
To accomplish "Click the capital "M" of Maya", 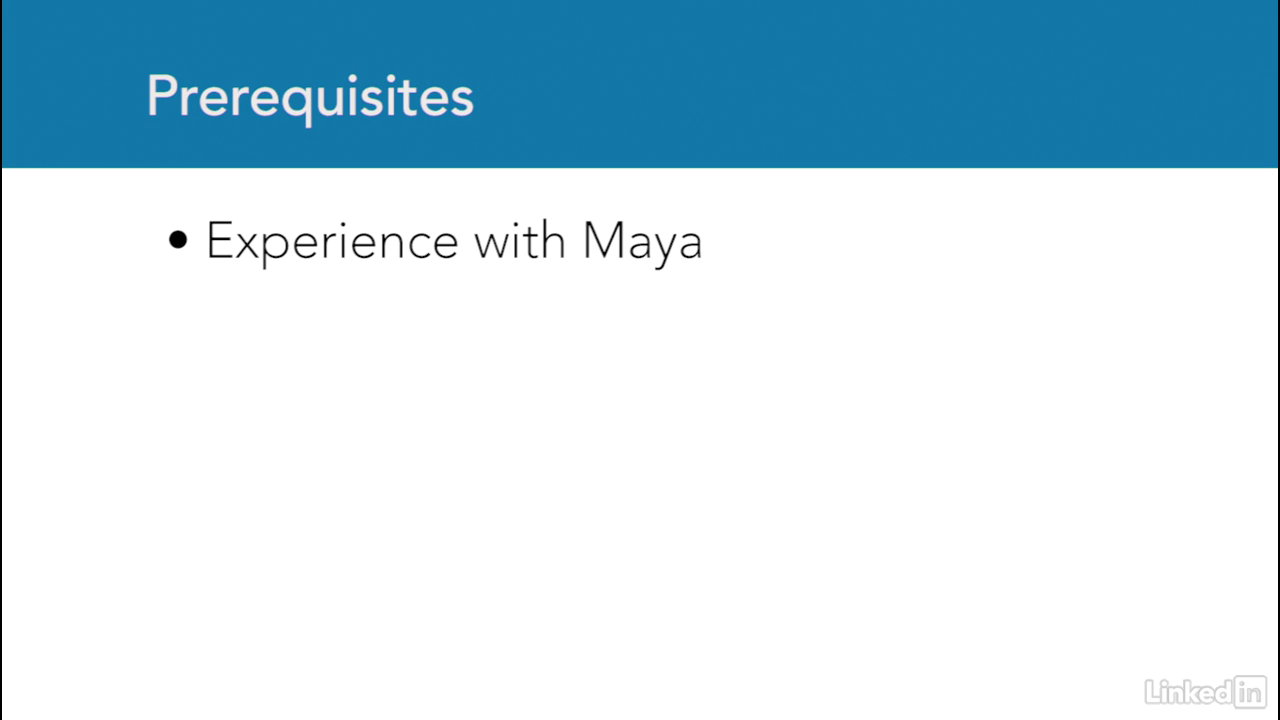I will pos(603,241).
